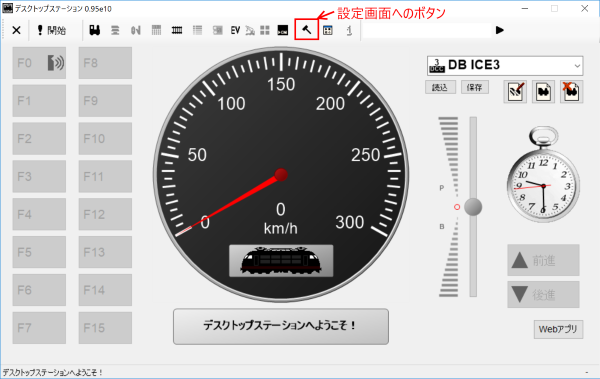Open the DB ICE3 locomotive dropdown
Image resolution: width=600 pixels, height=379 pixels.
click(x=505, y=65)
